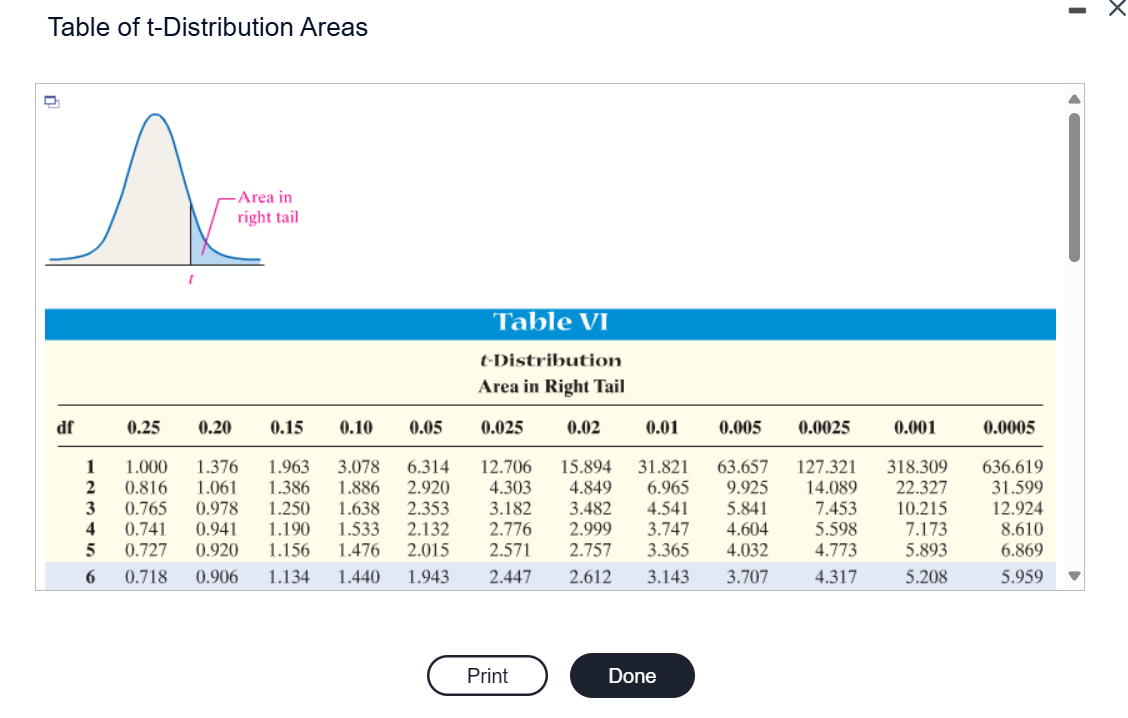1128x718 pixels.
Task: Select the 0.05 column header
Action: pos(426,427)
